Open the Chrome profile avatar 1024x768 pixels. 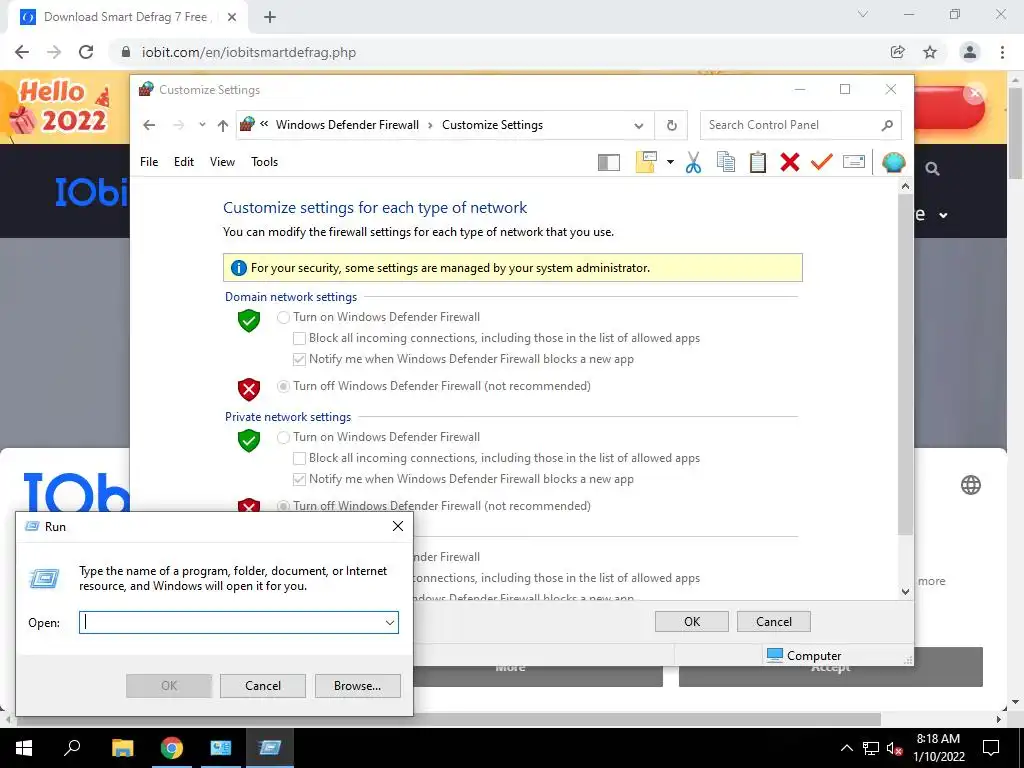coord(970,52)
